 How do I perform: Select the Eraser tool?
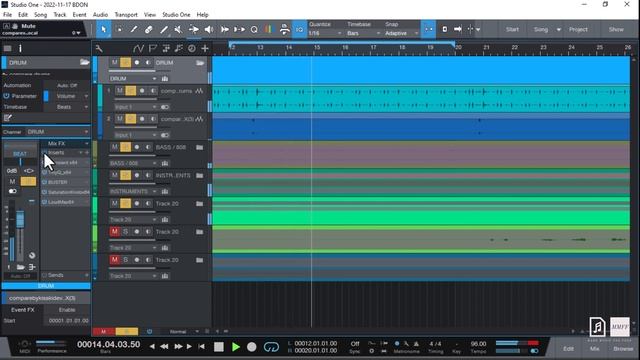pyautogui.click(x=149, y=29)
